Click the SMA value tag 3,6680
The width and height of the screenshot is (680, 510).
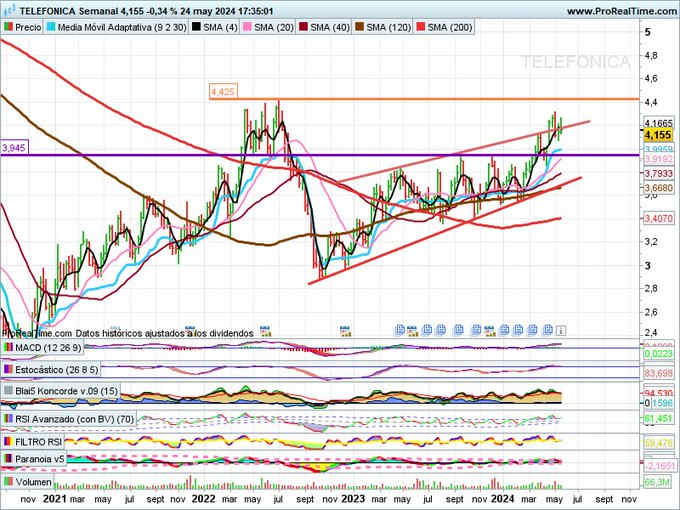(x=658, y=188)
